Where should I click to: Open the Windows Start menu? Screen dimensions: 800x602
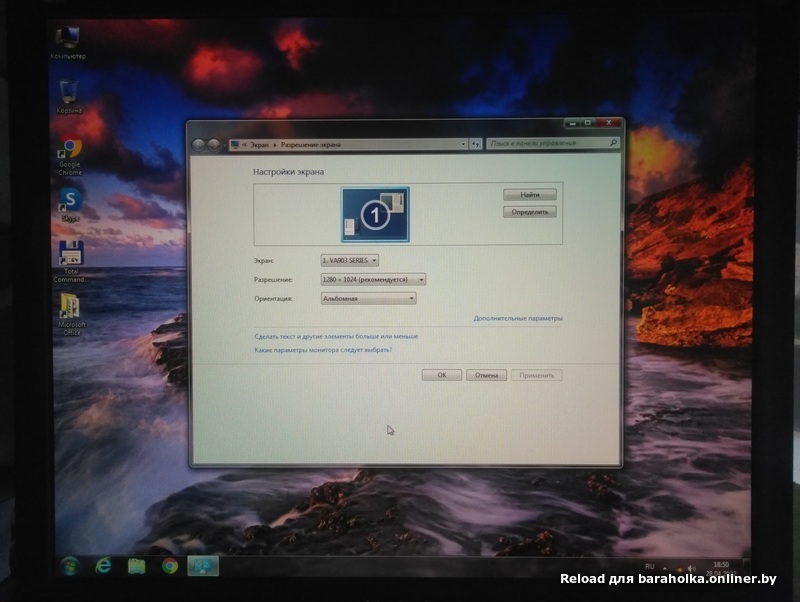(x=70, y=566)
